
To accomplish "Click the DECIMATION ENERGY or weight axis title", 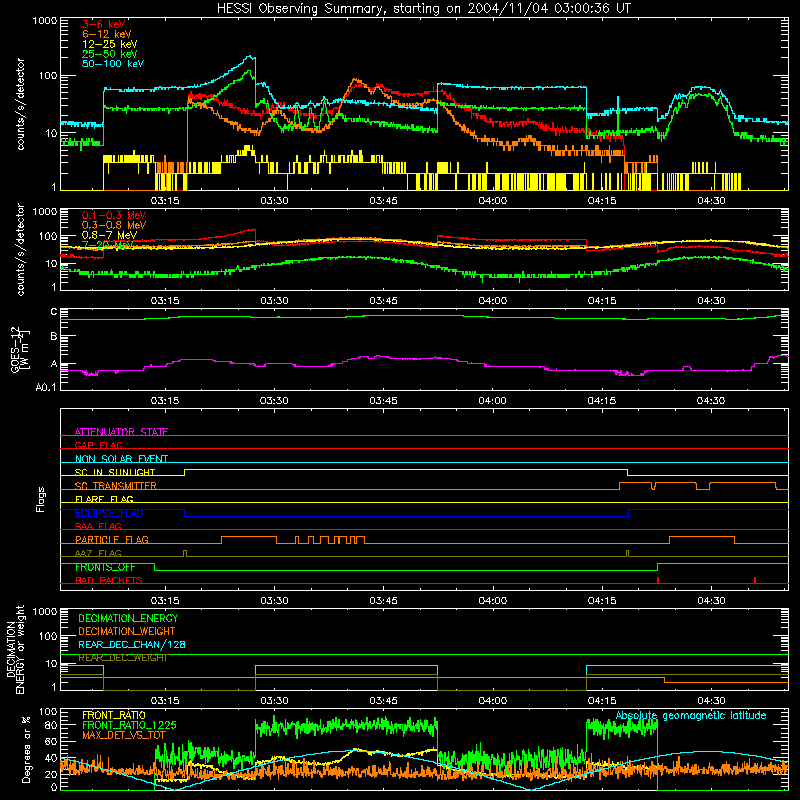I will [15, 649].
